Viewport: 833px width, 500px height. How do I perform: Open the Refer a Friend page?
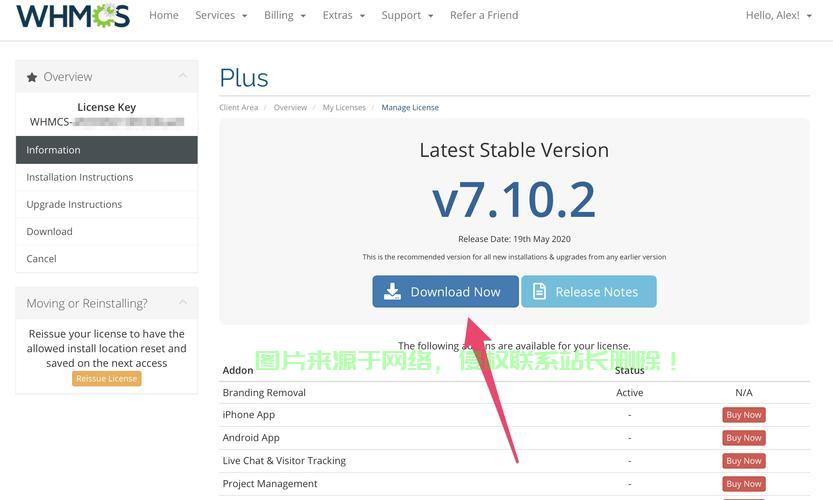484,16
